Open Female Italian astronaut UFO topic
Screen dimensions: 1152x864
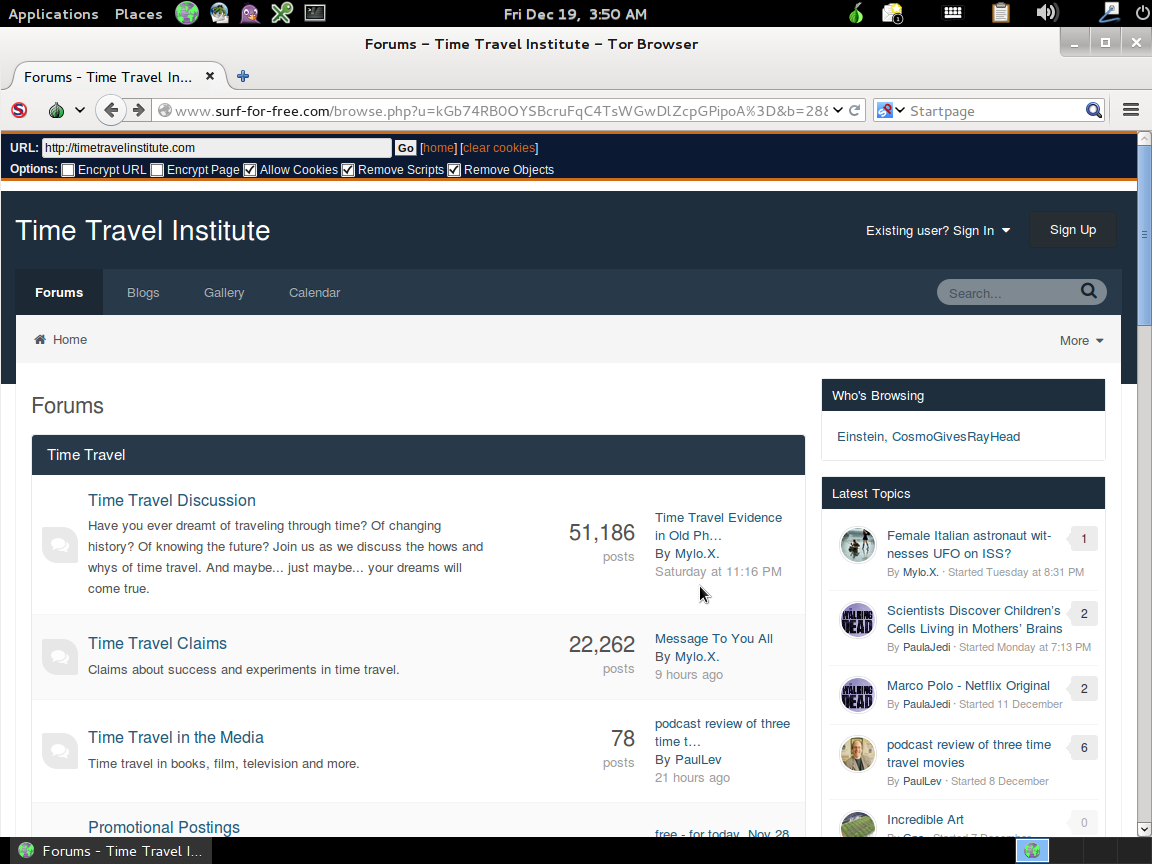968,544
